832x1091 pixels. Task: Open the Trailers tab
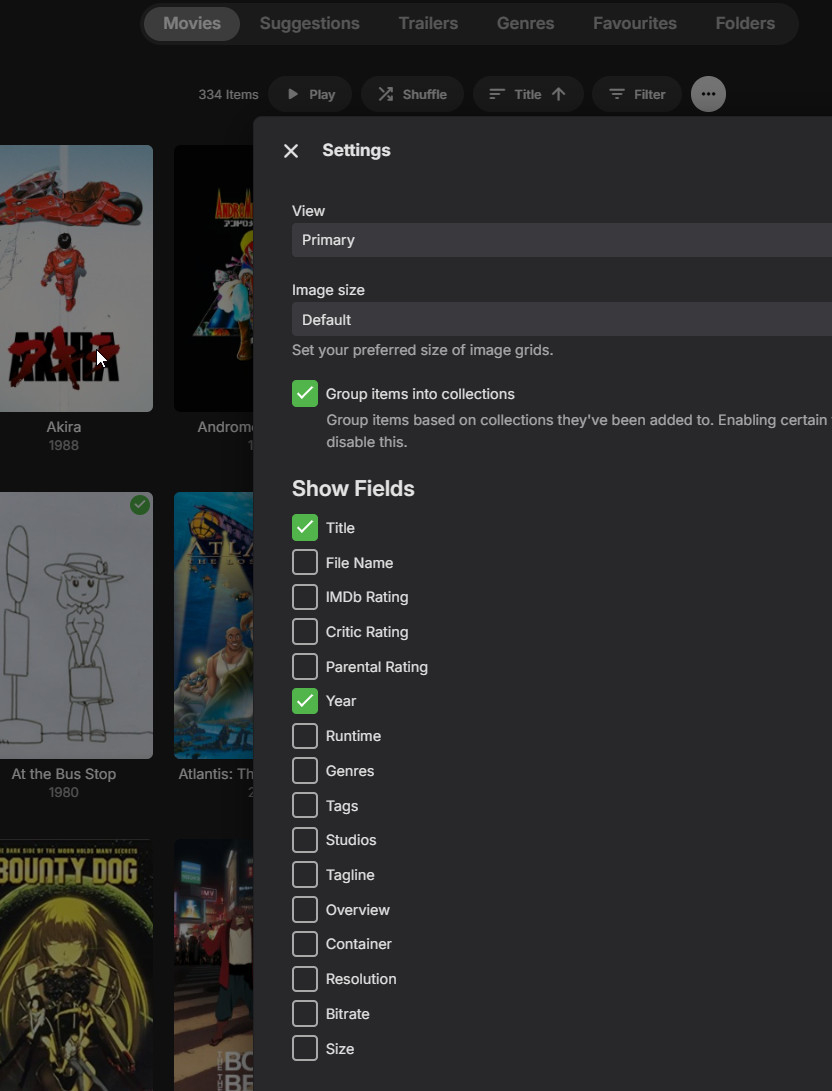(x=428, y=23)
